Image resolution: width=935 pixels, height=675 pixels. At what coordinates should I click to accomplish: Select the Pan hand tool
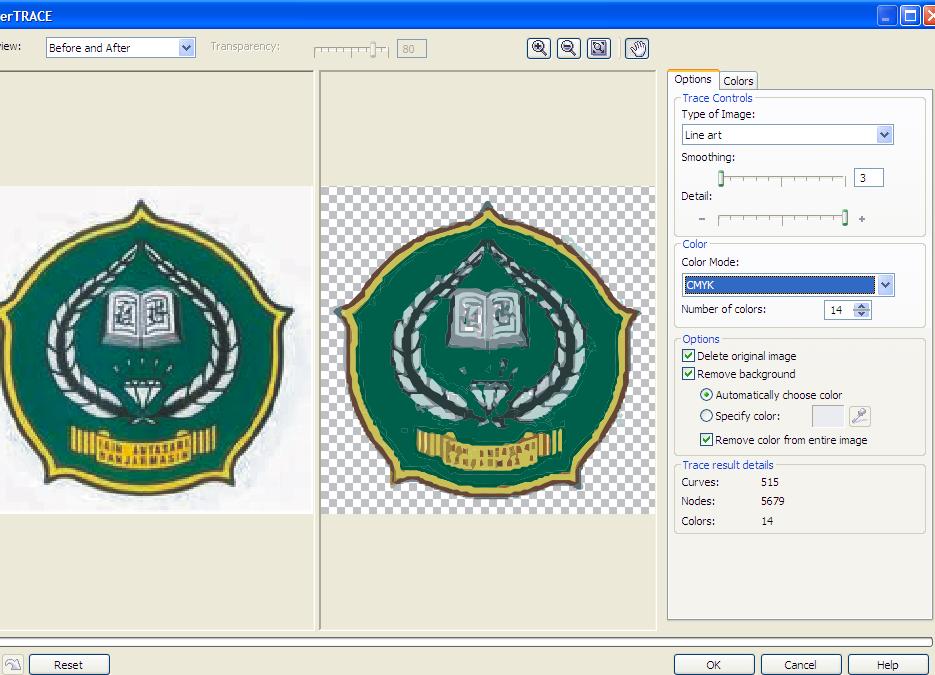coord(637,48)
